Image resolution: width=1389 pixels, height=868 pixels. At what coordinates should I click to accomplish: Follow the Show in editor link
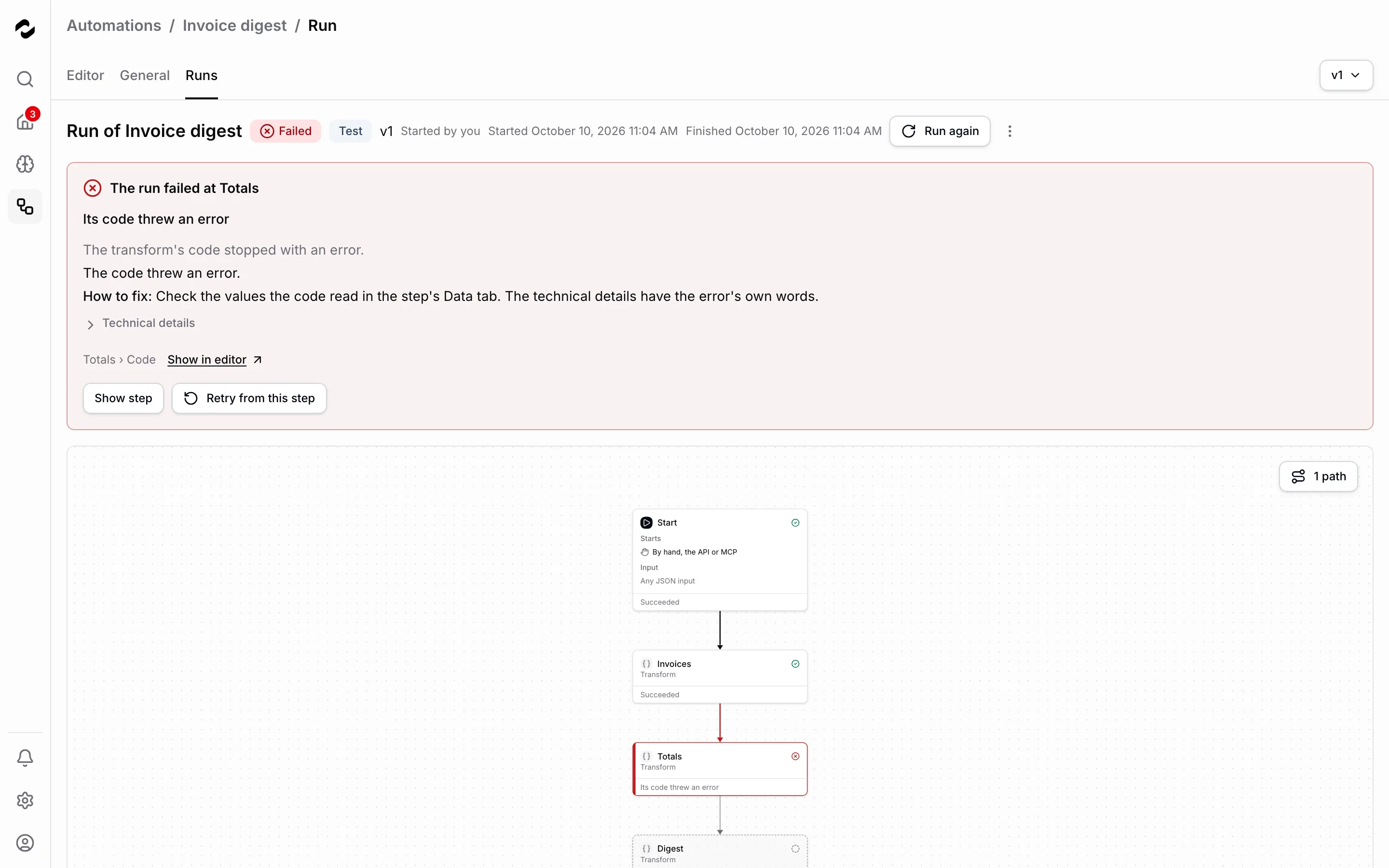(206, 360)
